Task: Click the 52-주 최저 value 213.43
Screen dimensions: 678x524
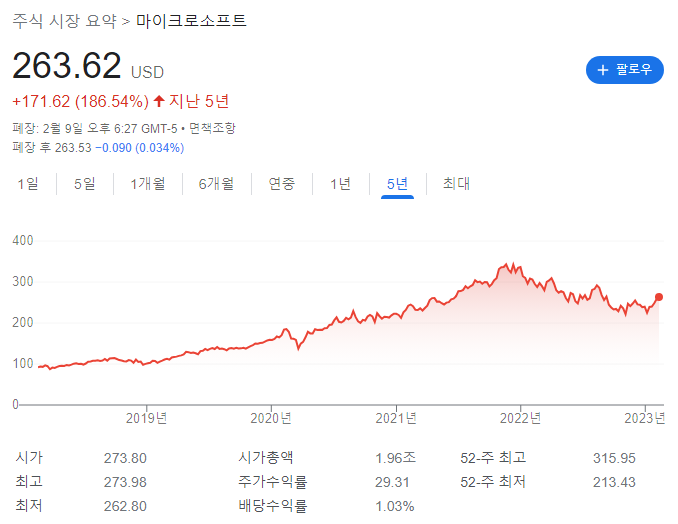Action: tap(614, 482)
